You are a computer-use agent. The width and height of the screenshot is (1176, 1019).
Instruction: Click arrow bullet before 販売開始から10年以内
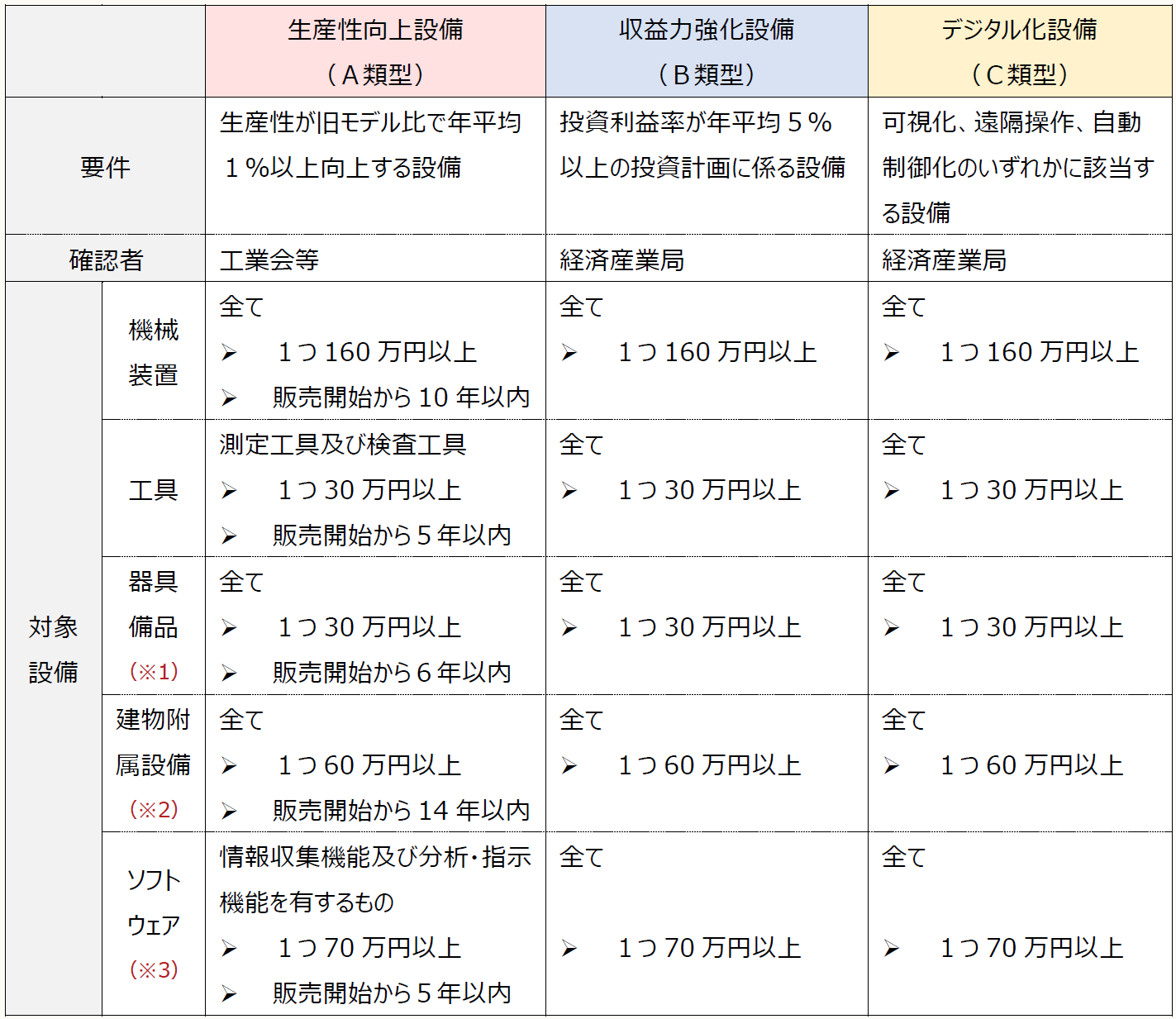229,398
